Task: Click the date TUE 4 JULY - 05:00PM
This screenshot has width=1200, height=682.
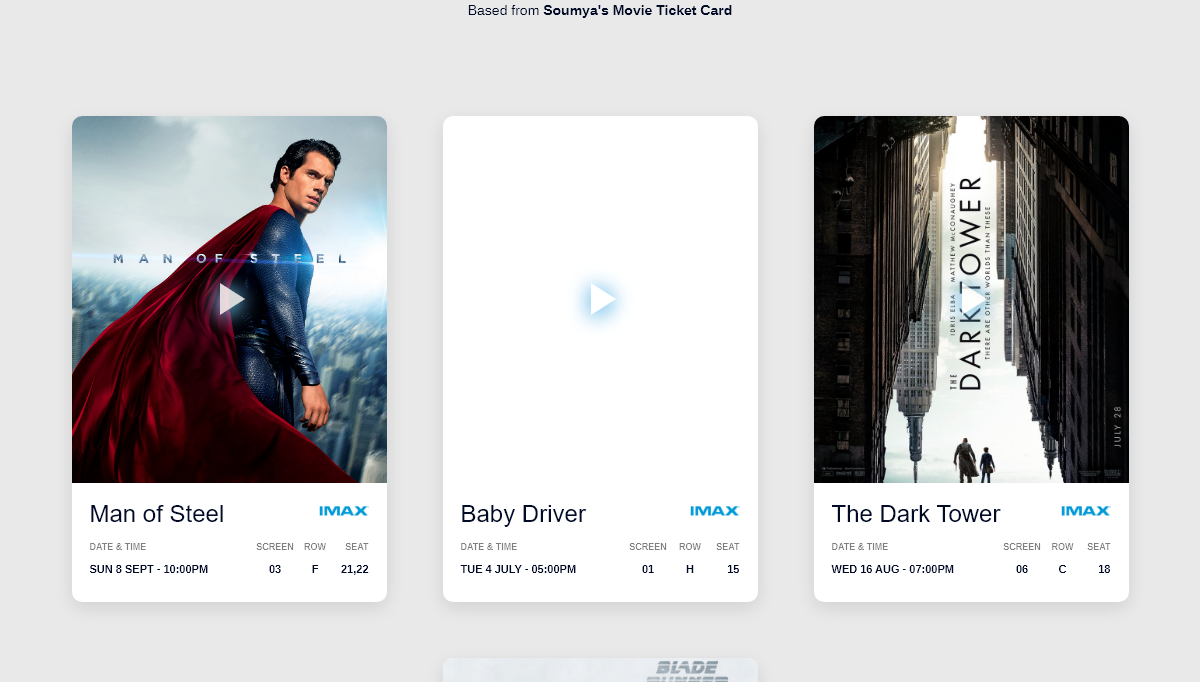Action: [518, 570]
